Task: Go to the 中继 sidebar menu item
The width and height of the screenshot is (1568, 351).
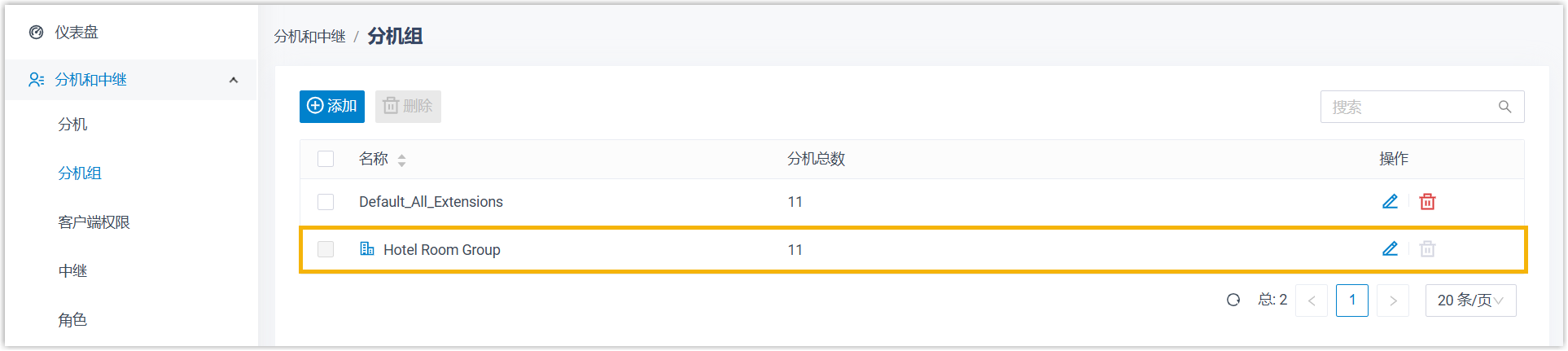Action: 72,271
